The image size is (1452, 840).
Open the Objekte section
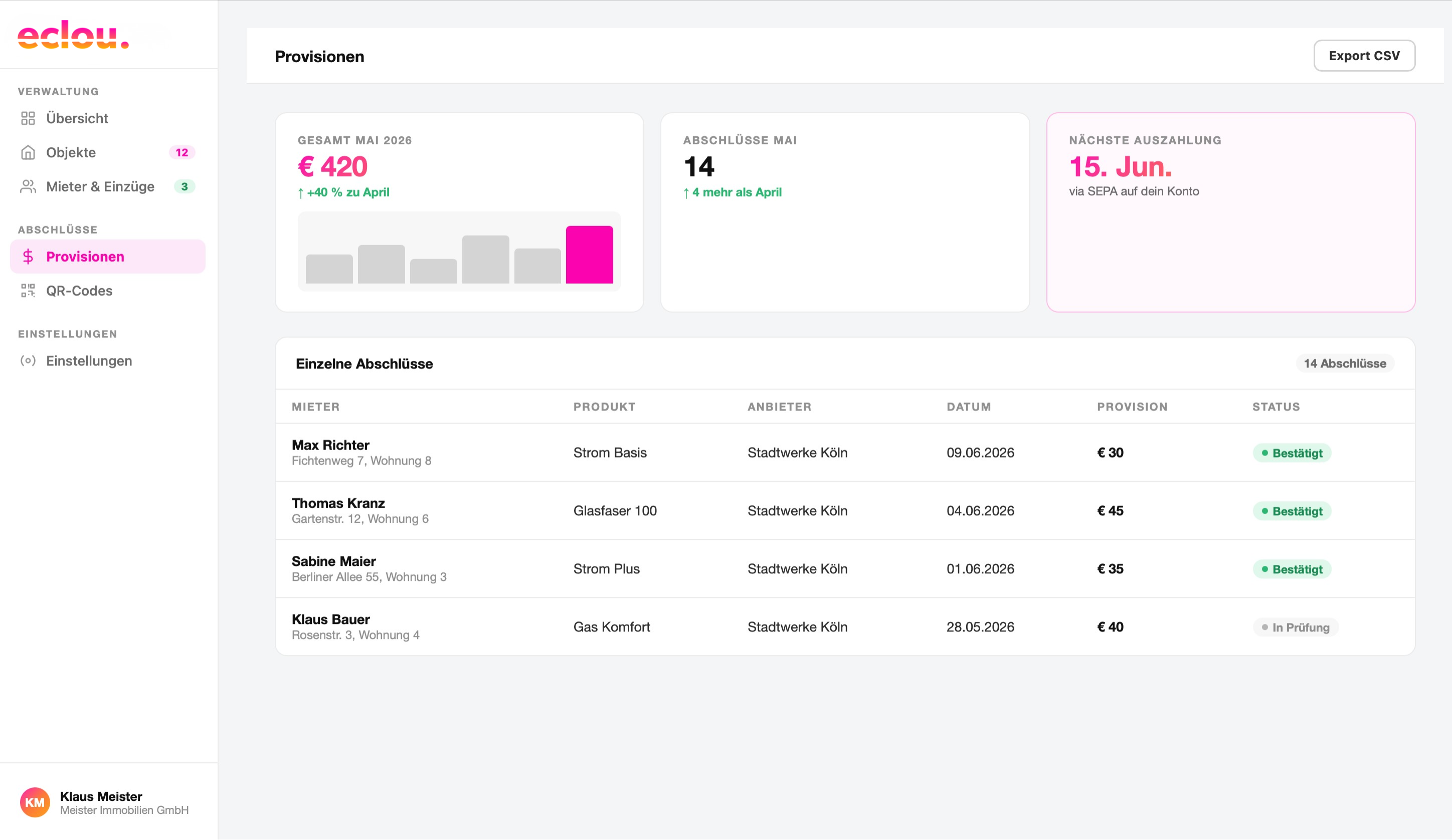click(x=108, y=152)
